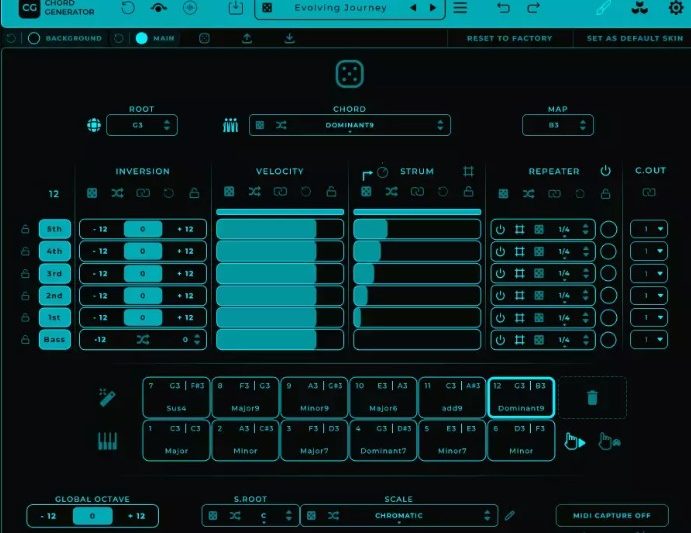Adjust the 5th row strum slider
Image resolution: width=691 pixels, height=533 pixels.
point(417,229)
